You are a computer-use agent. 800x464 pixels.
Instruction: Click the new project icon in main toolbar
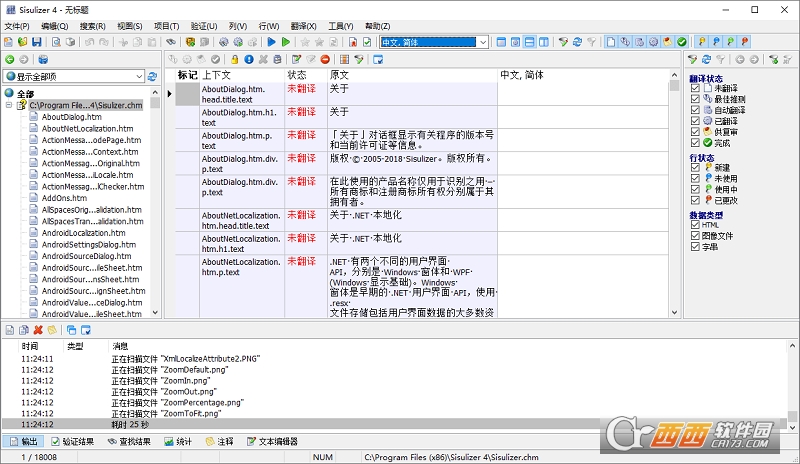pos(8,42)
